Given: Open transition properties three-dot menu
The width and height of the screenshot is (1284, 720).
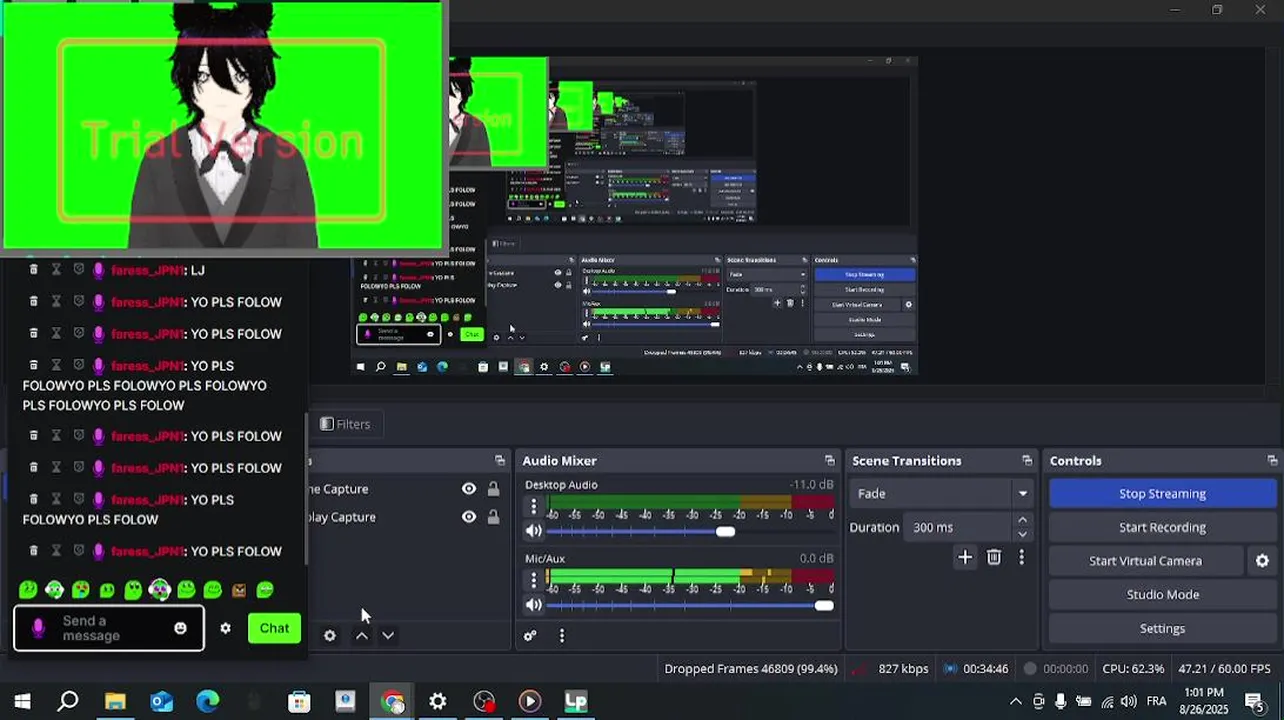Looking at the screenshot, I should click(1021, 557).
